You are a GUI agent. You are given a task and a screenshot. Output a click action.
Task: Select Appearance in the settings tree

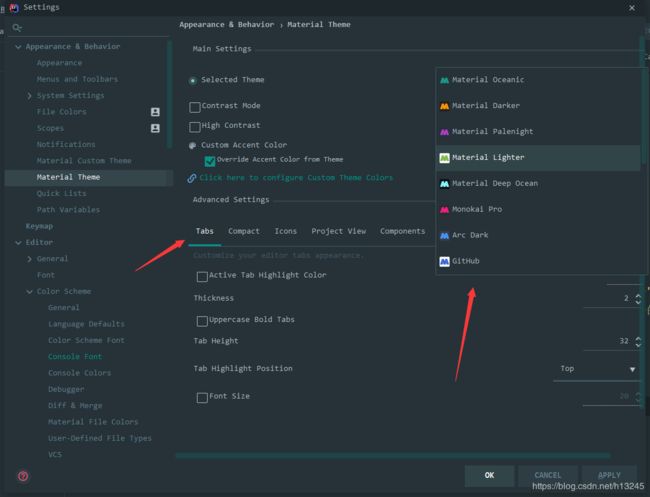59,63
